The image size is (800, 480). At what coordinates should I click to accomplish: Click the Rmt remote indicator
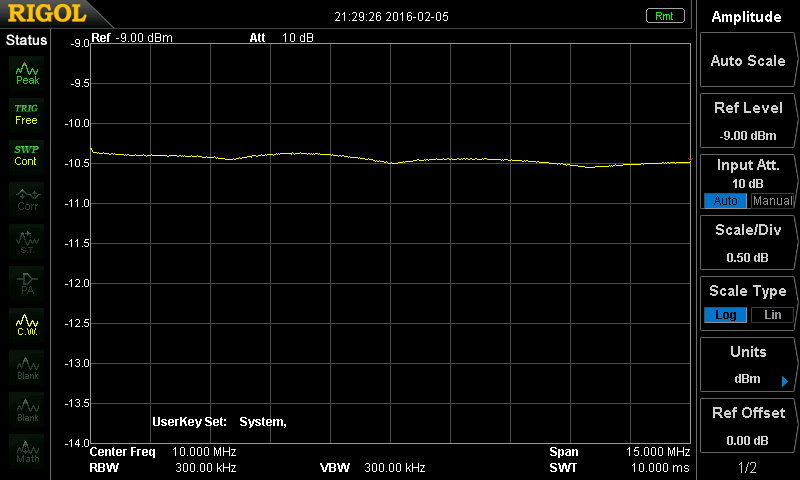tap(665, 16)
